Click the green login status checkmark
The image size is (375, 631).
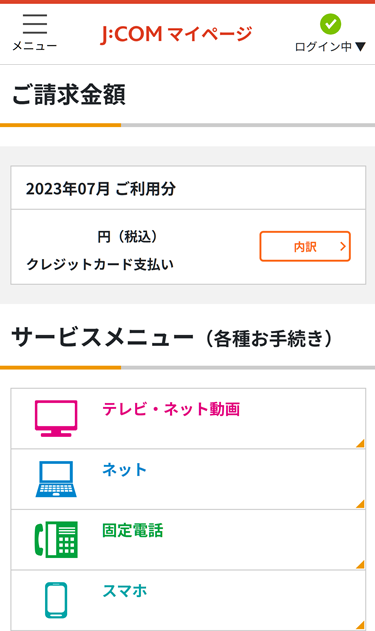[x=330, y=24]
